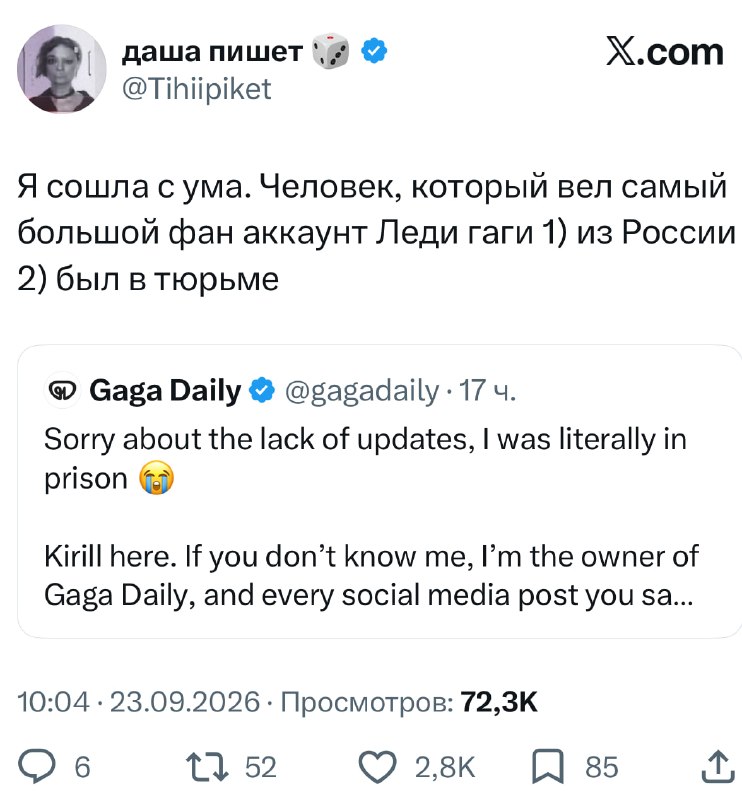
Task: Click the X.com watermark logo
Action: (x=665, y=52)
